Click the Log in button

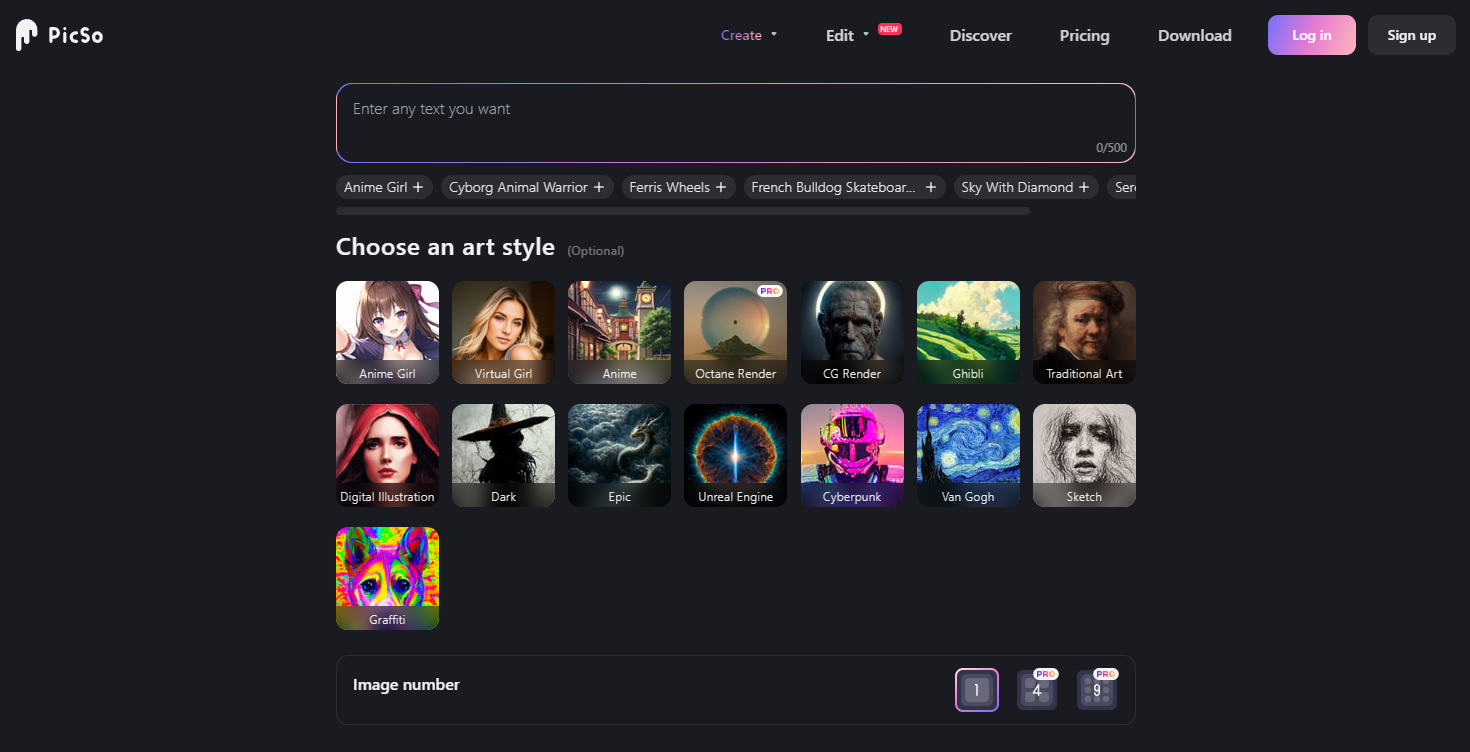(x=1311, y=35)
